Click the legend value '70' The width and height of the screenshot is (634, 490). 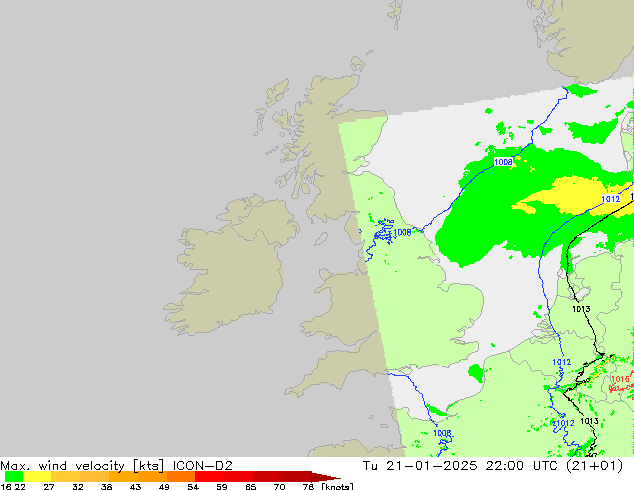pyautogui.click(x=279, y=486)
